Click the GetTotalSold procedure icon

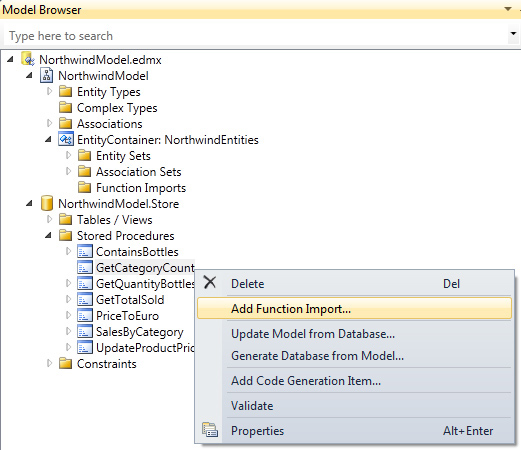coord(85,299)
